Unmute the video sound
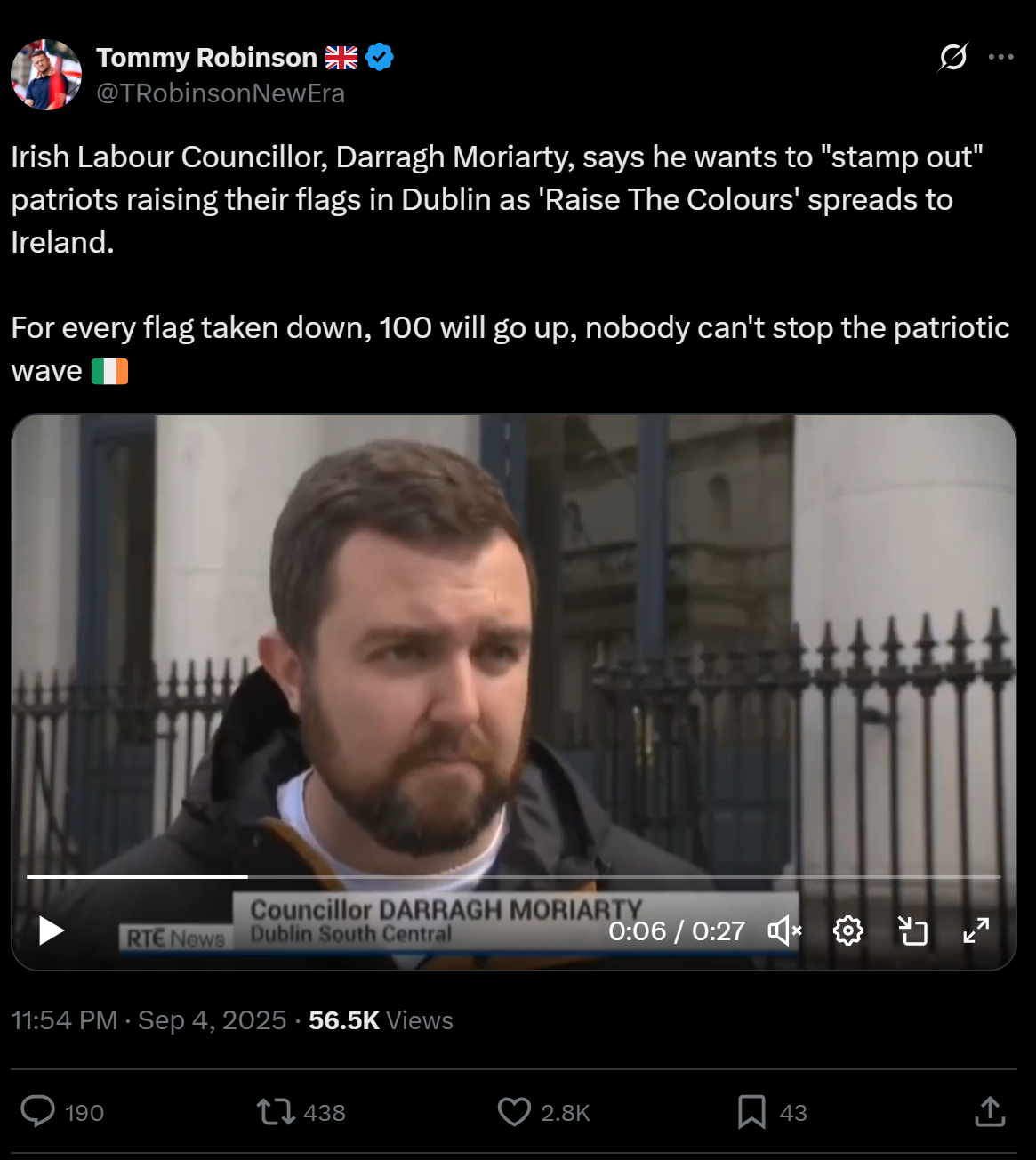The width and height of the screenshot is (1036, 1160). tap(784, 931)
